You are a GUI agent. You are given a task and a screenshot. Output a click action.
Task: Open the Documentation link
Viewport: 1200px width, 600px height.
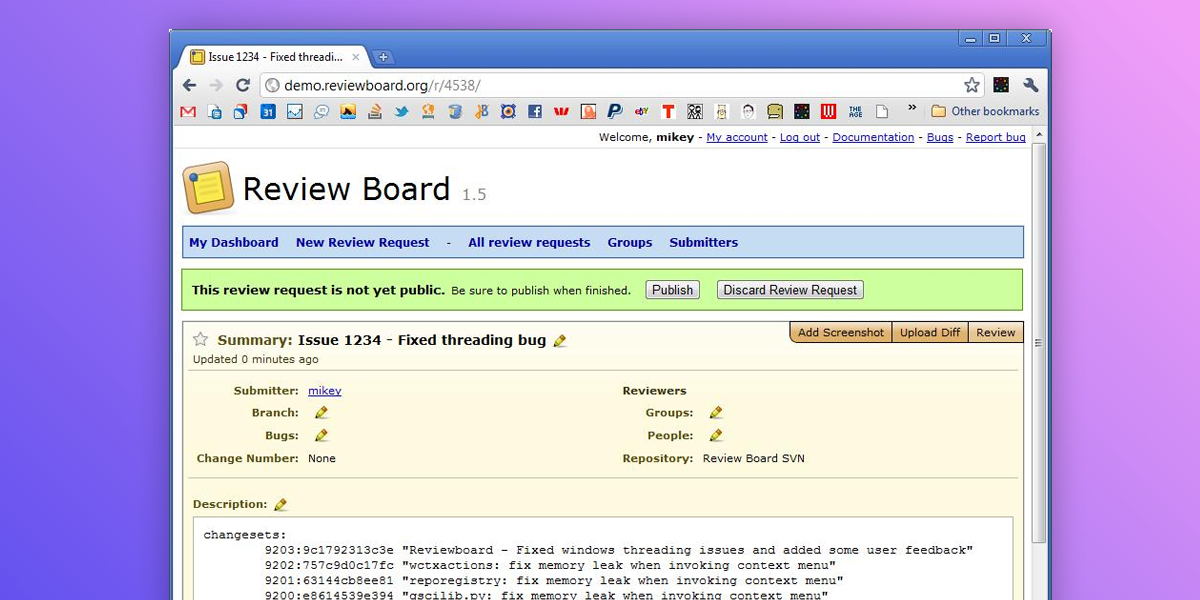pyautogui.click(x=873, y=138)
